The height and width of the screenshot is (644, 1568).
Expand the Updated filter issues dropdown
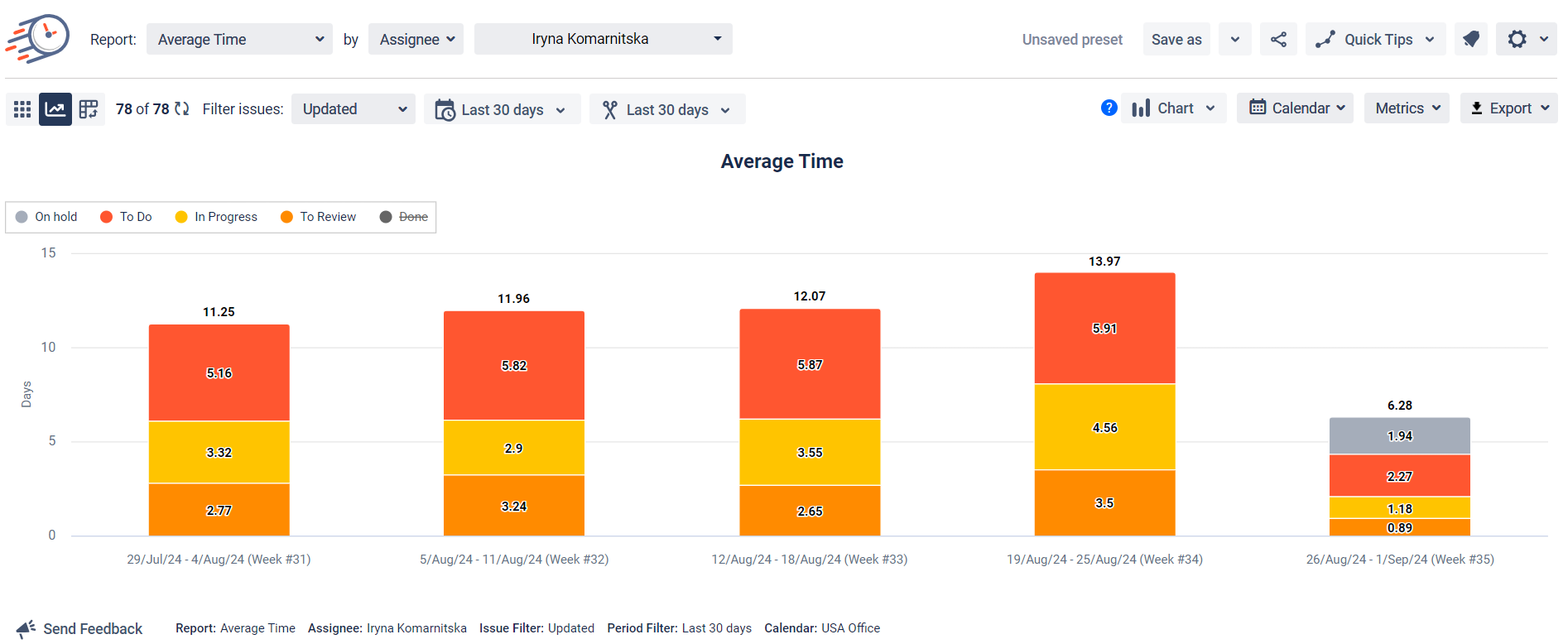(354, 109)
